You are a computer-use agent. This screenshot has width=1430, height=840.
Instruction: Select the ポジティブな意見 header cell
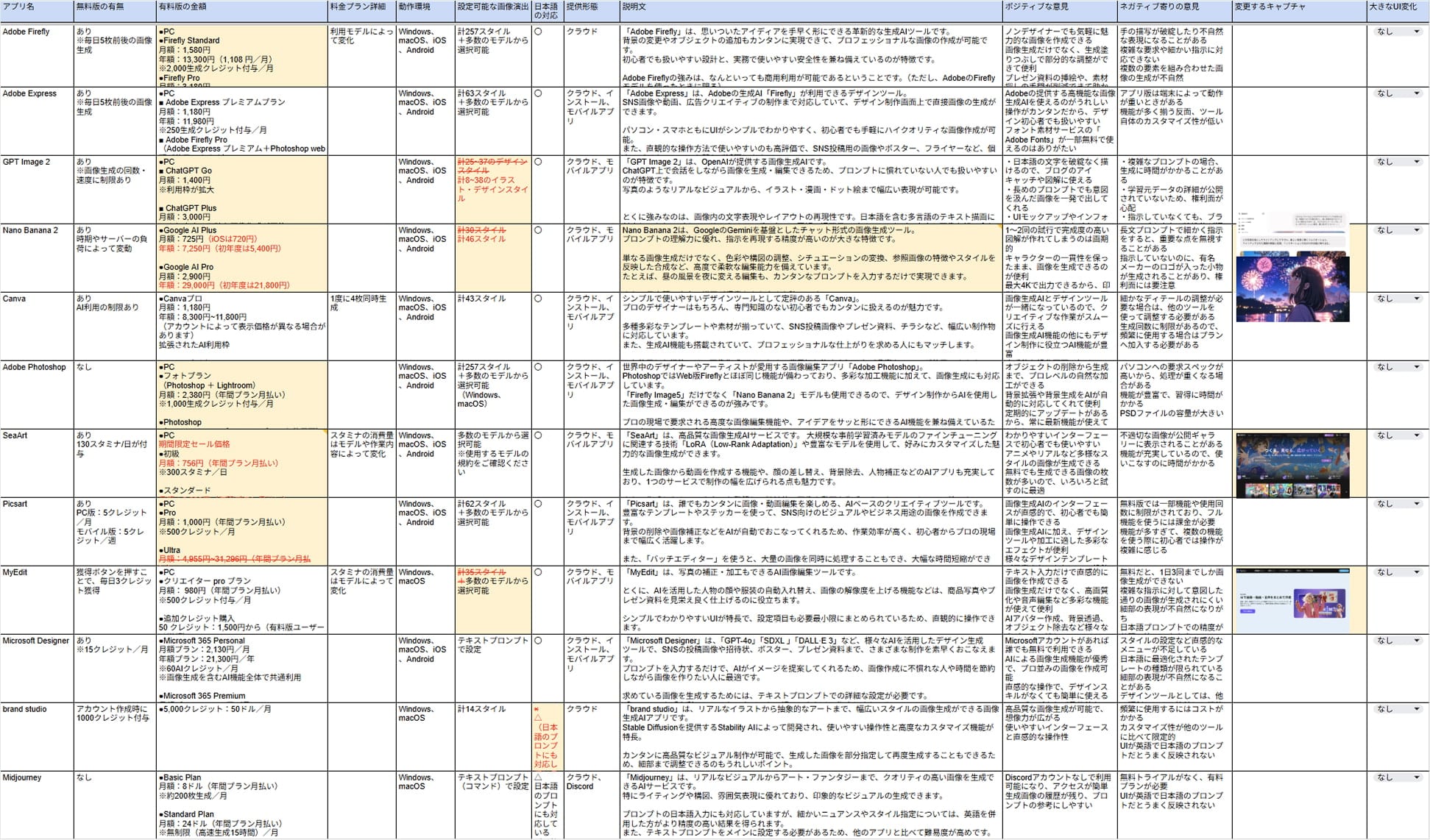click(1060, 10)
